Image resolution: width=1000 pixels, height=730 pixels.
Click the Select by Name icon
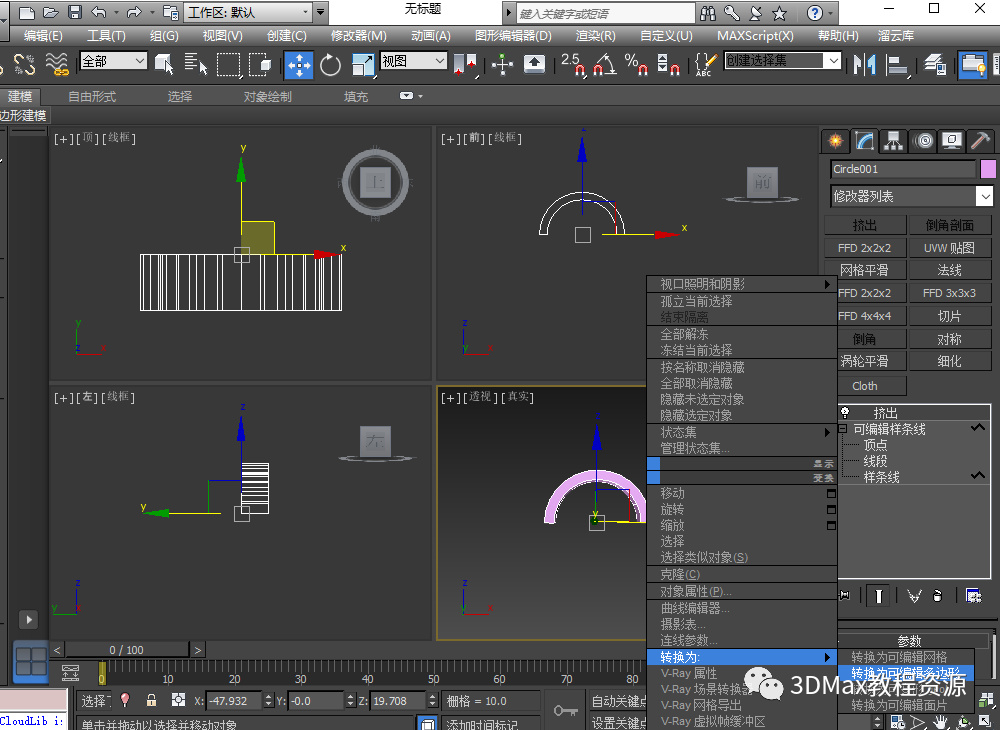point(196,65)
